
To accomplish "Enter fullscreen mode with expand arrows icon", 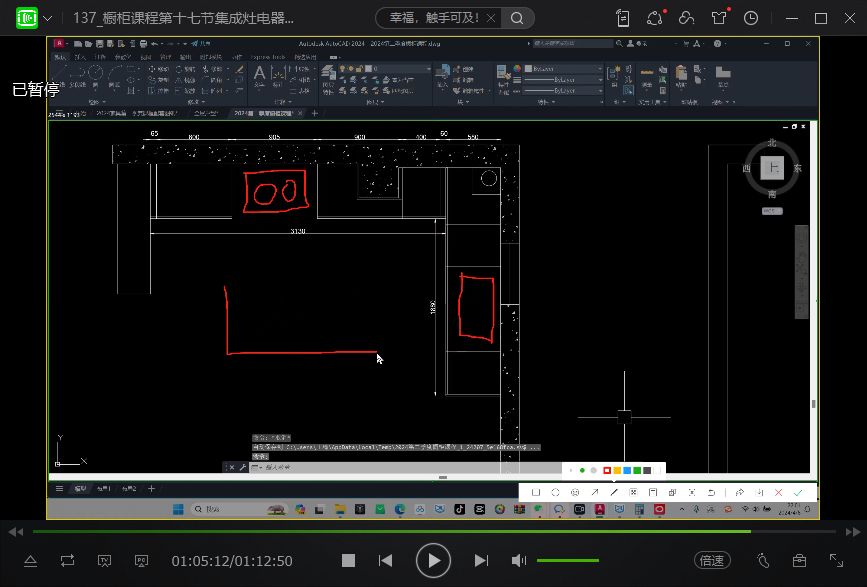I will 837,561.
